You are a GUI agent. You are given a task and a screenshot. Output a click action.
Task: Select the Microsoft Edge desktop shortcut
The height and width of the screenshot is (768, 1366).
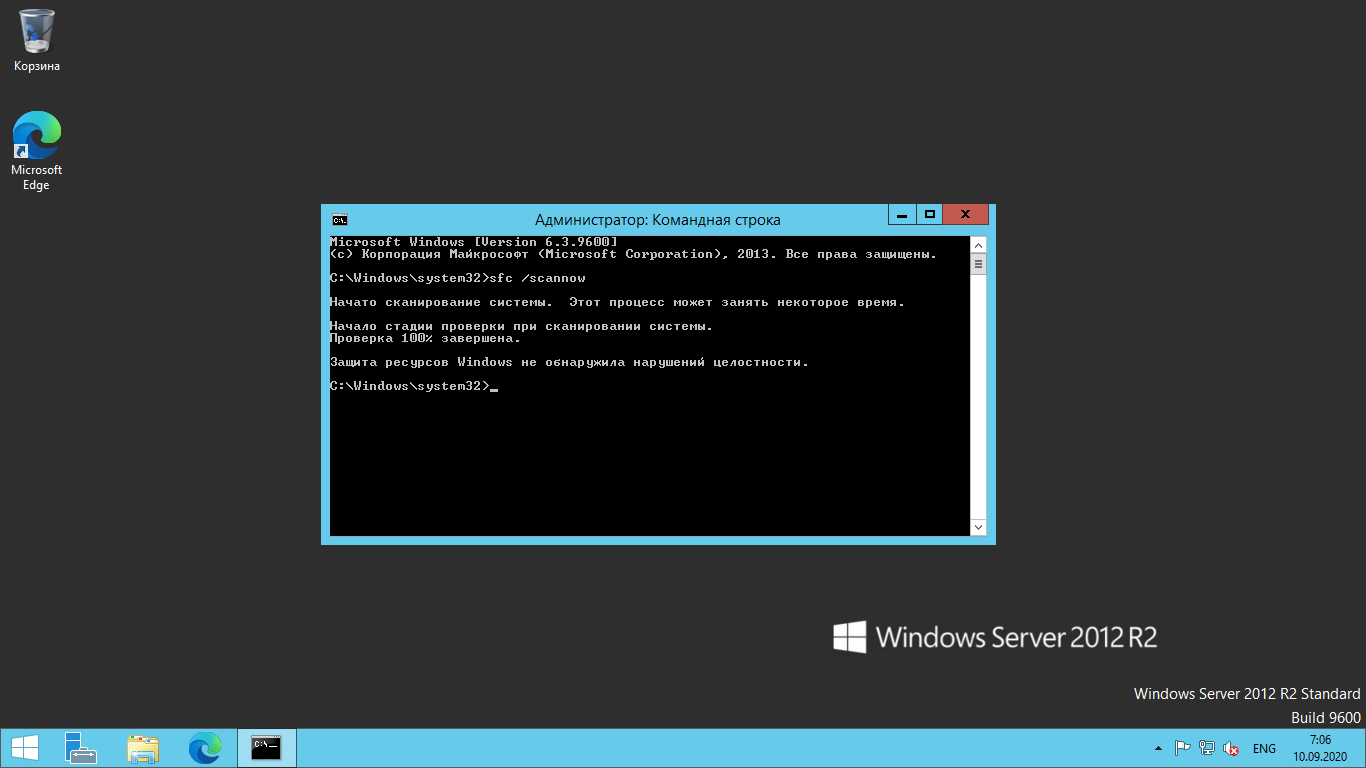pos(37,150)
